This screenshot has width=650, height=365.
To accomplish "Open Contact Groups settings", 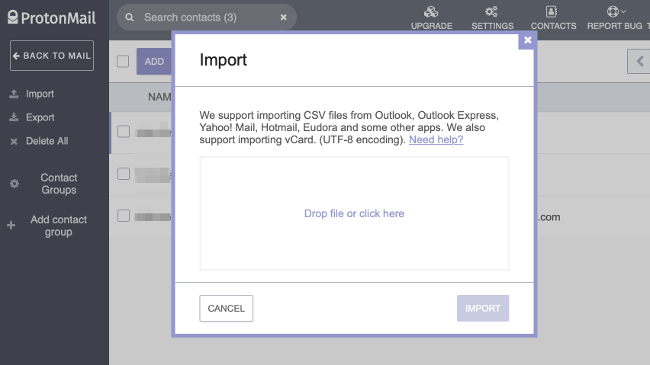I will [x=44, y=184].
